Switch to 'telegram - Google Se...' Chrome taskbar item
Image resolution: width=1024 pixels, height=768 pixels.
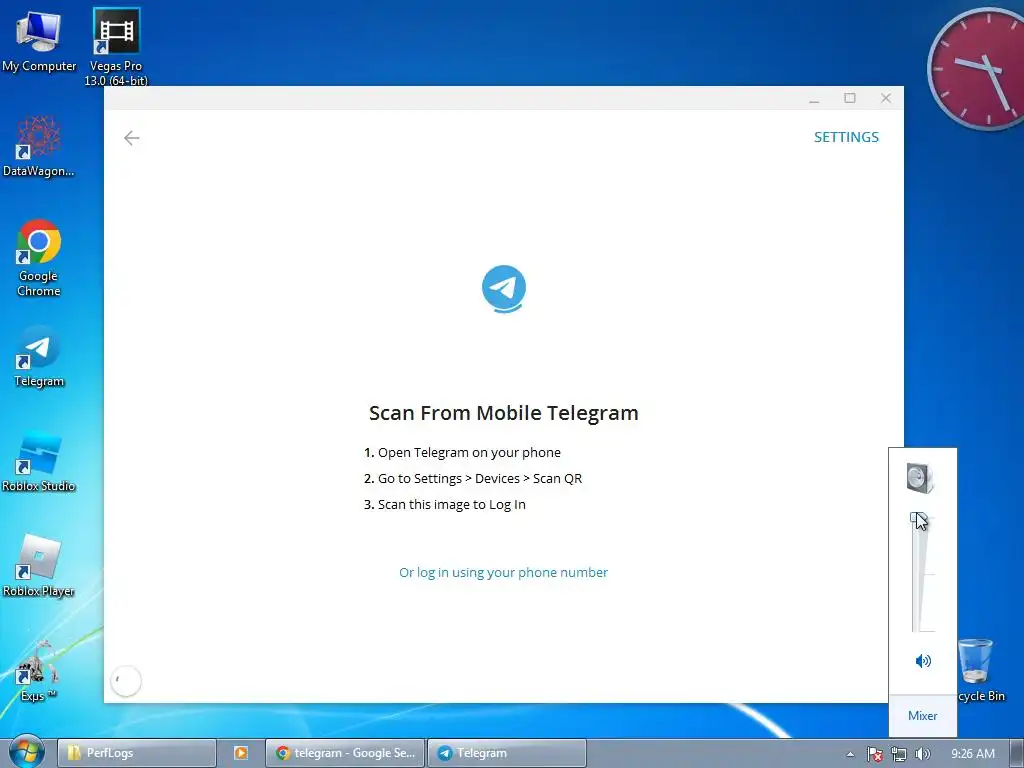(345, 753)
